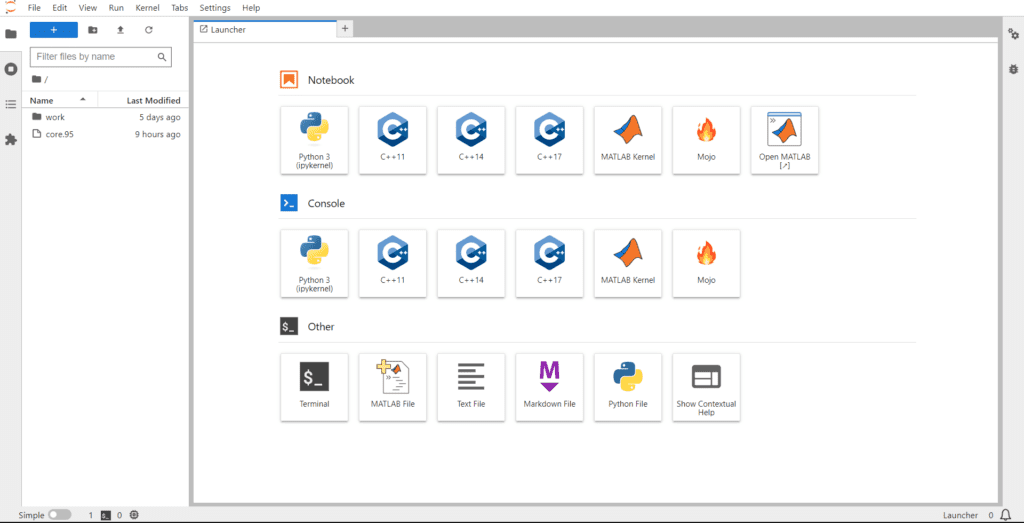Open the File Browser sidebar tab
The height and width of the screenshot is (523, 1024).
coord(10,34)
